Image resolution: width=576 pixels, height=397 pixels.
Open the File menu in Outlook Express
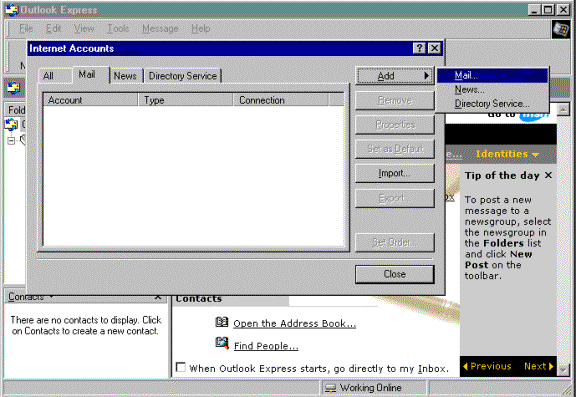tap(26, 29)
